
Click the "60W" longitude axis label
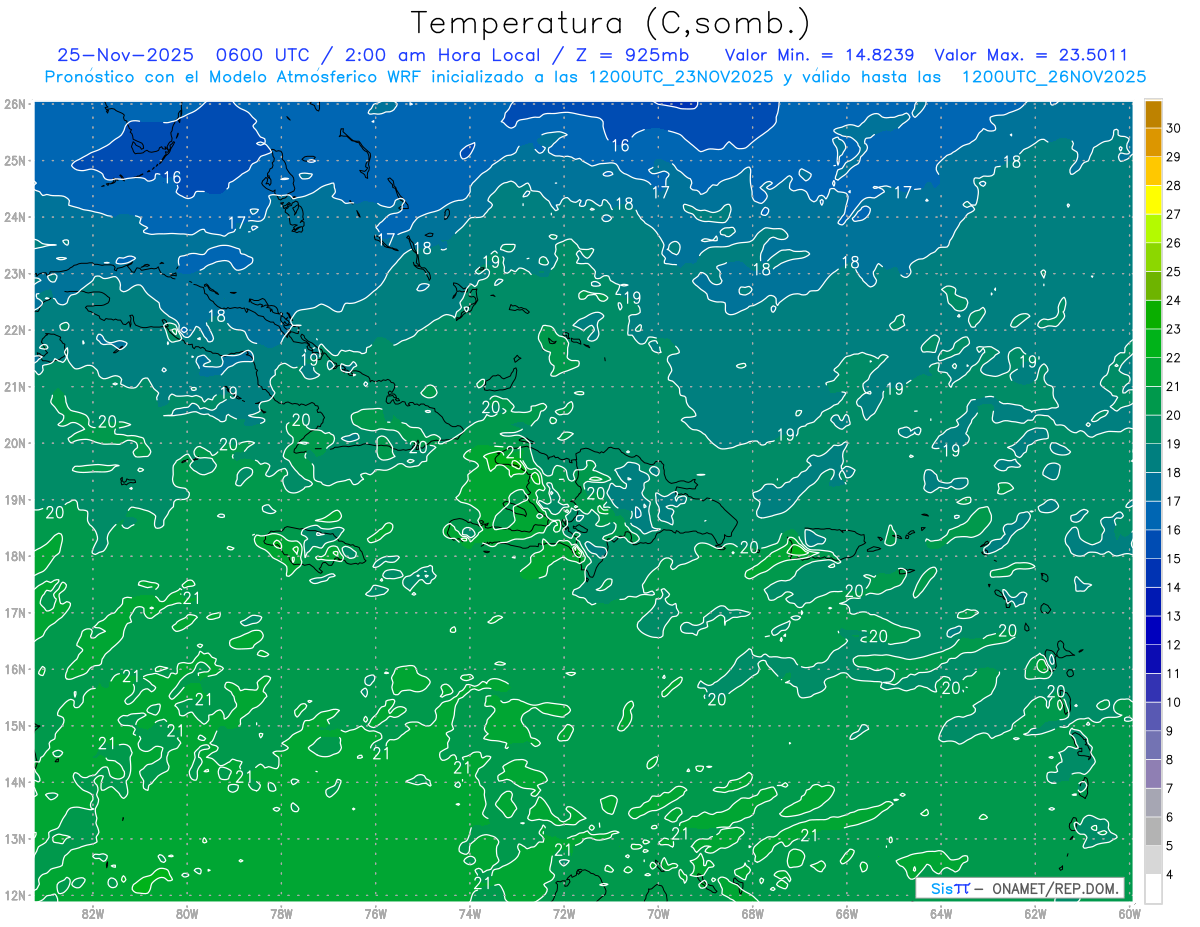[x=1130, y=913]
